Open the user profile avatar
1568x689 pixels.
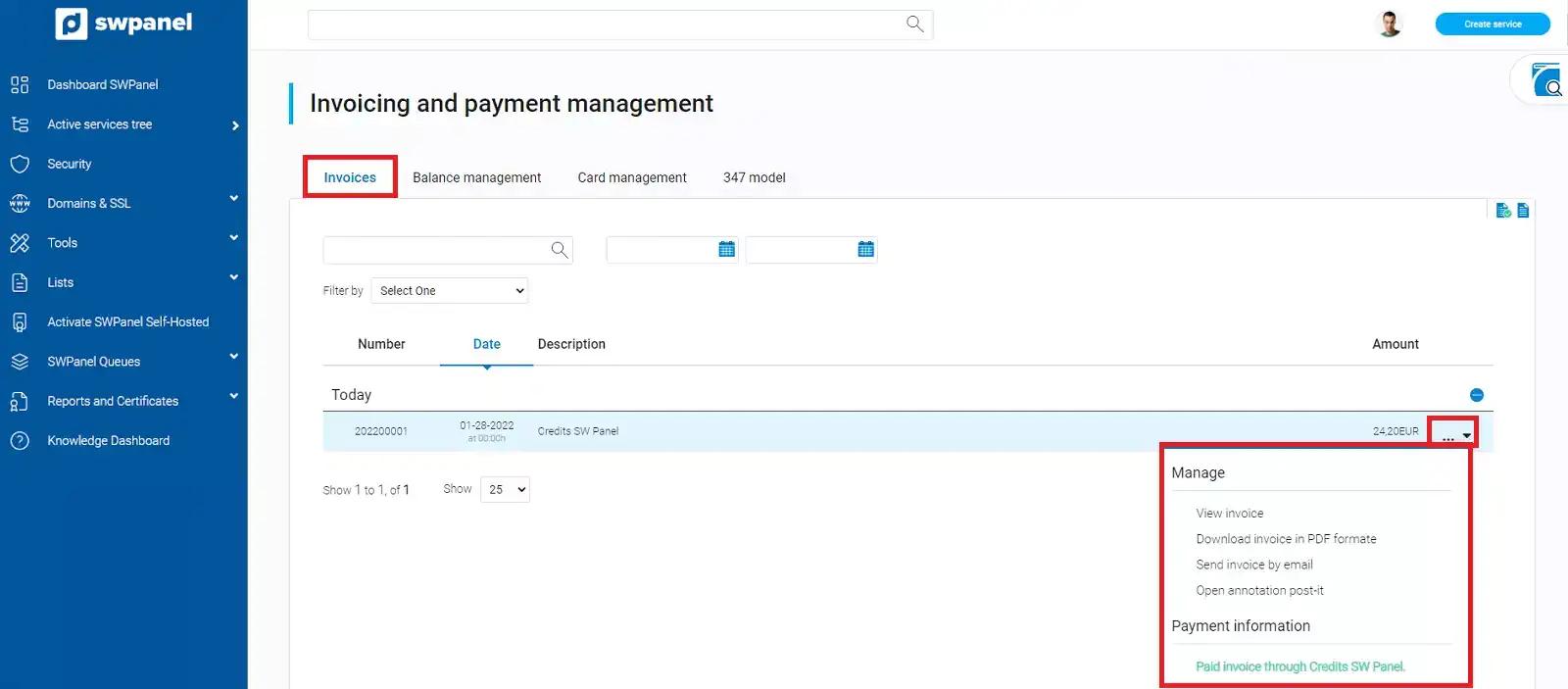[1390, 24]
